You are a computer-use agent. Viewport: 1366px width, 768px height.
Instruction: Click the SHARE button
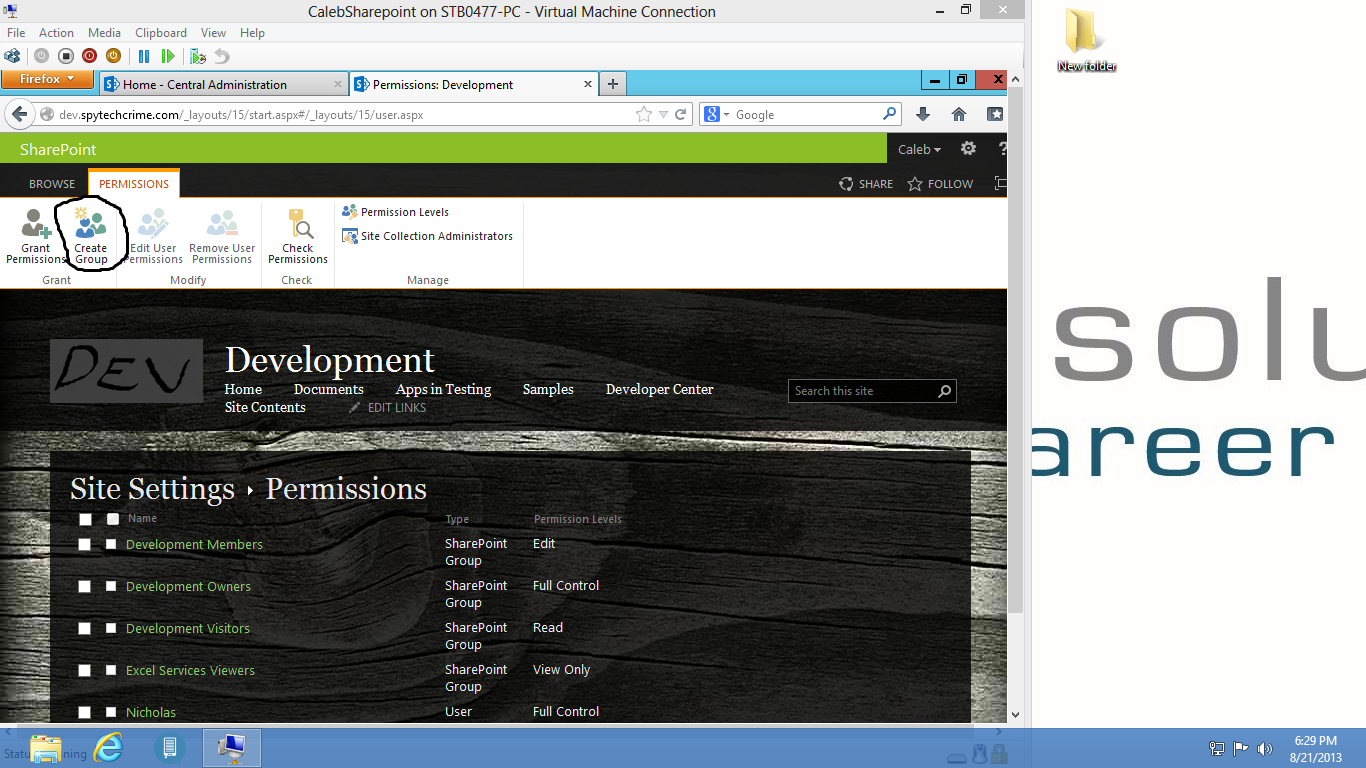click(866, 184)
